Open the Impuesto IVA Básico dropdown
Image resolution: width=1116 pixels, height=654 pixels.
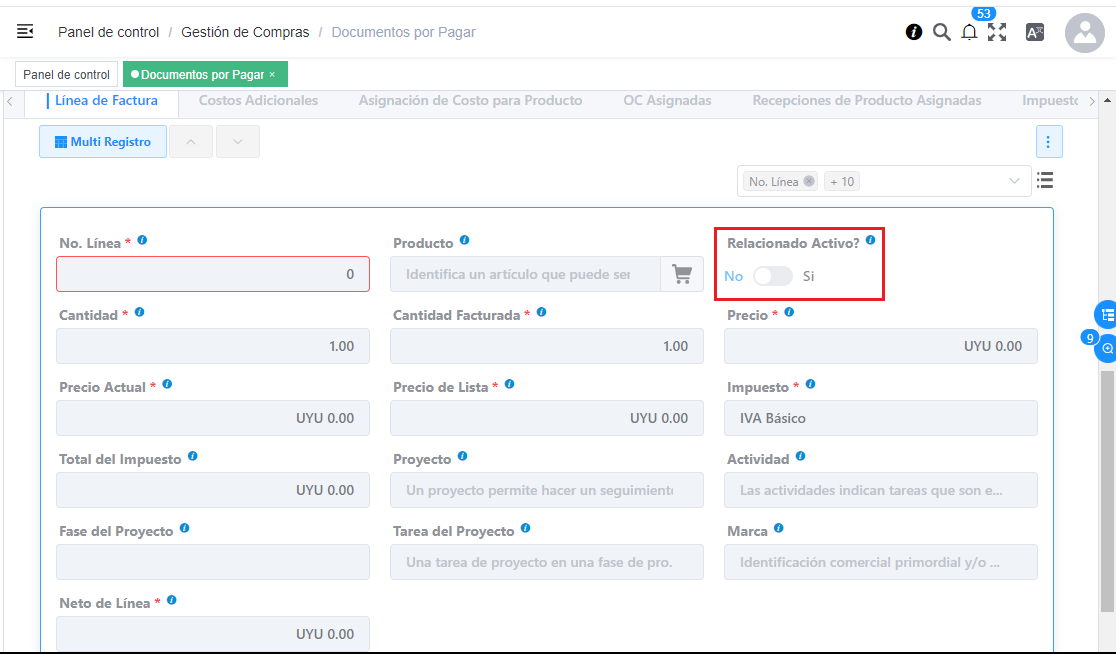(x=880, y=418)
